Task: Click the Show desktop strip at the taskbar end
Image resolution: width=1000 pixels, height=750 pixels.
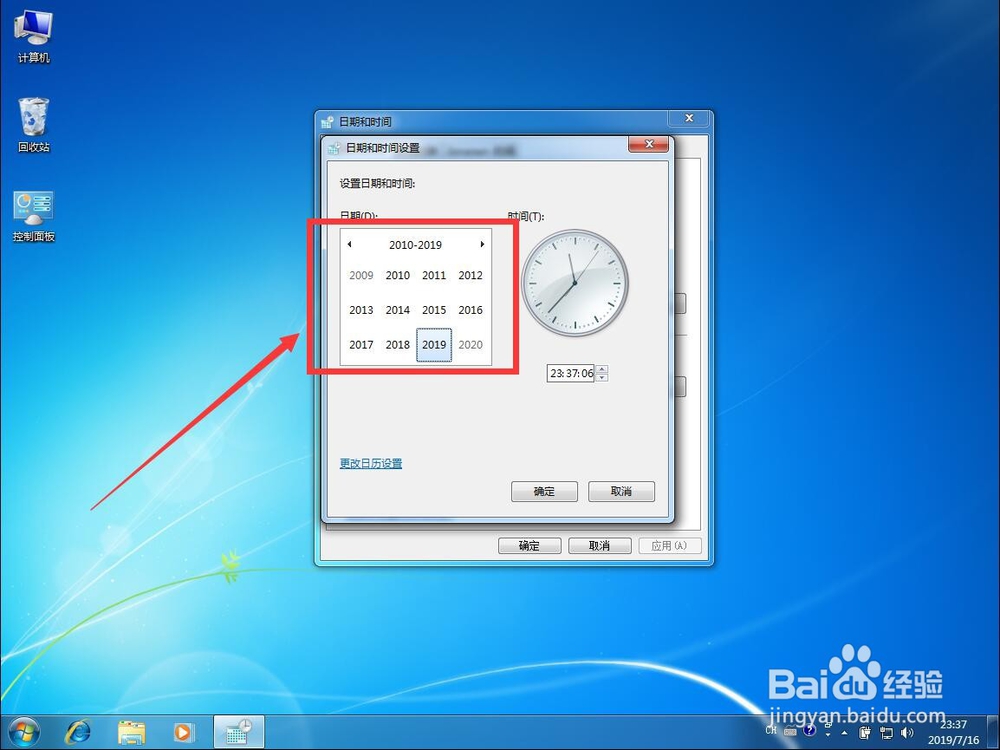Action: [992, 732]
